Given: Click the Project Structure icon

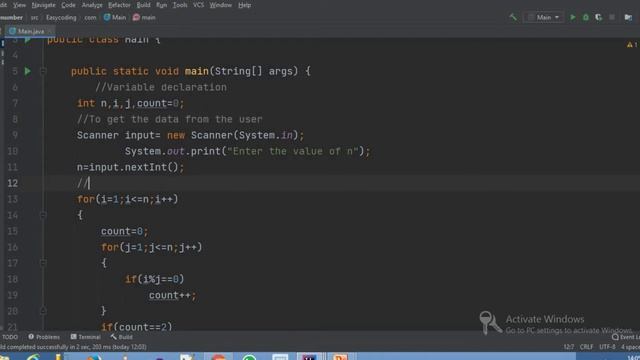Looking at the screenshot, I should (628, 18).
